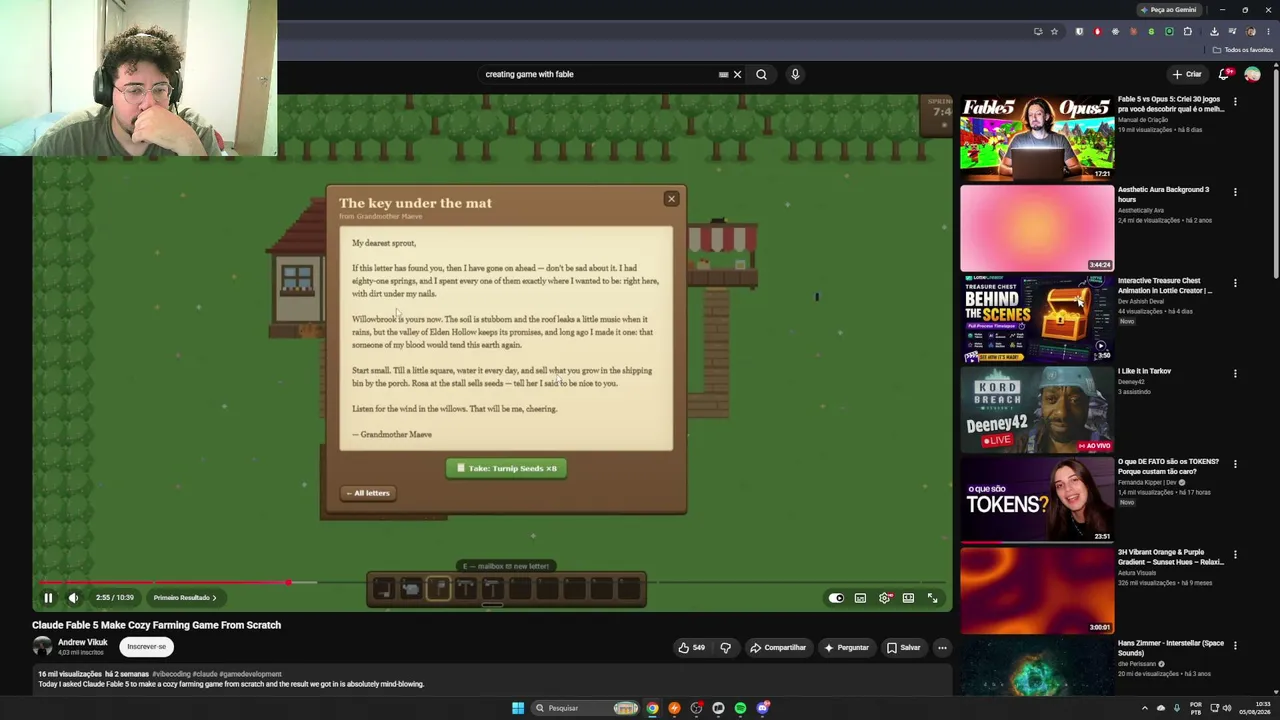Select the highlighted hotbar slot in game
Image resolution: width=1280 pixels, height=720 pixels.
[438, 589]
